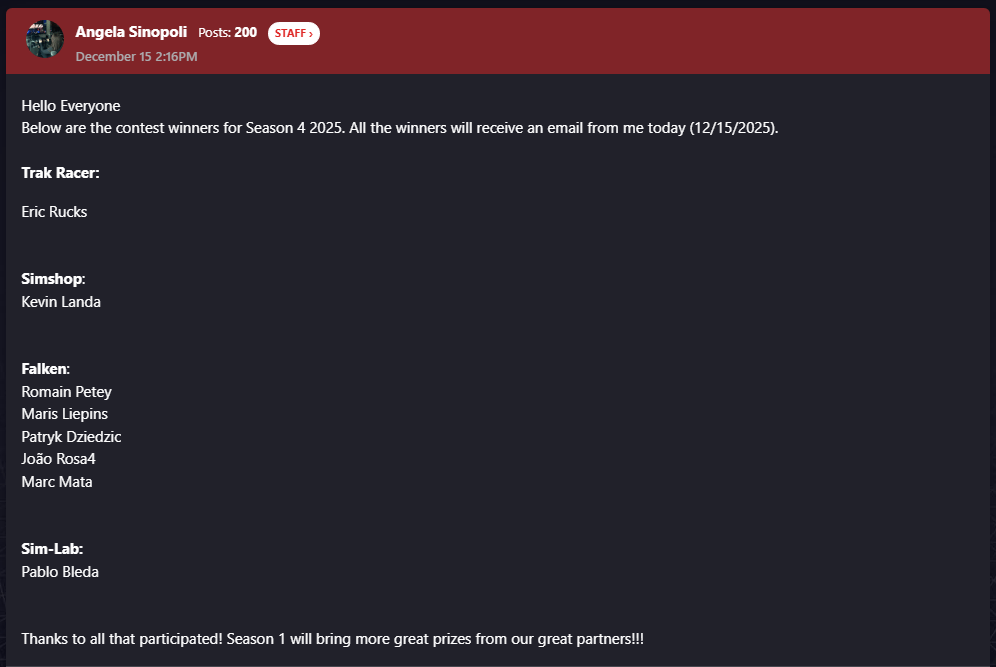Click the Trak Racer heading

pyautogui.click(x=60, y=173)
